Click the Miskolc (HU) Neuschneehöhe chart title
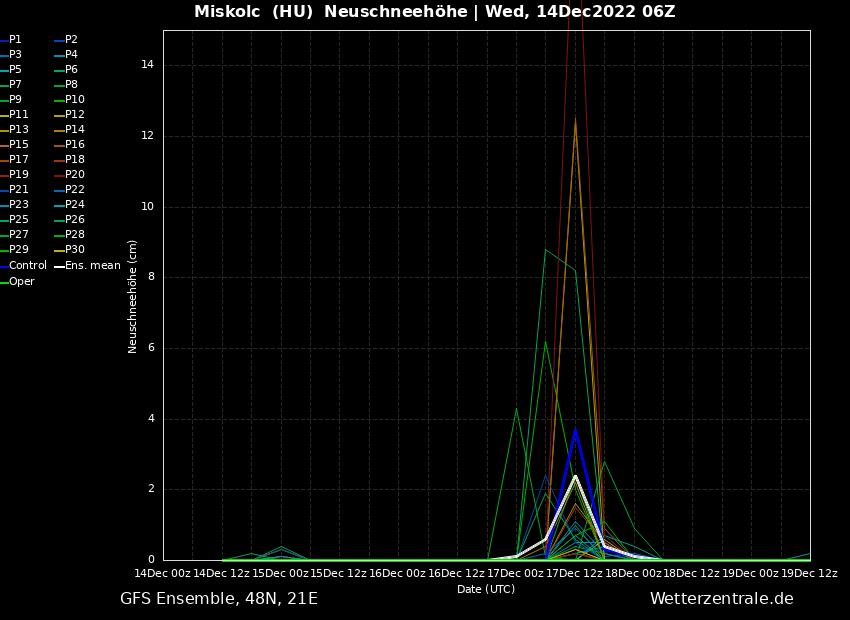850x620 pixels. (434, 12)
